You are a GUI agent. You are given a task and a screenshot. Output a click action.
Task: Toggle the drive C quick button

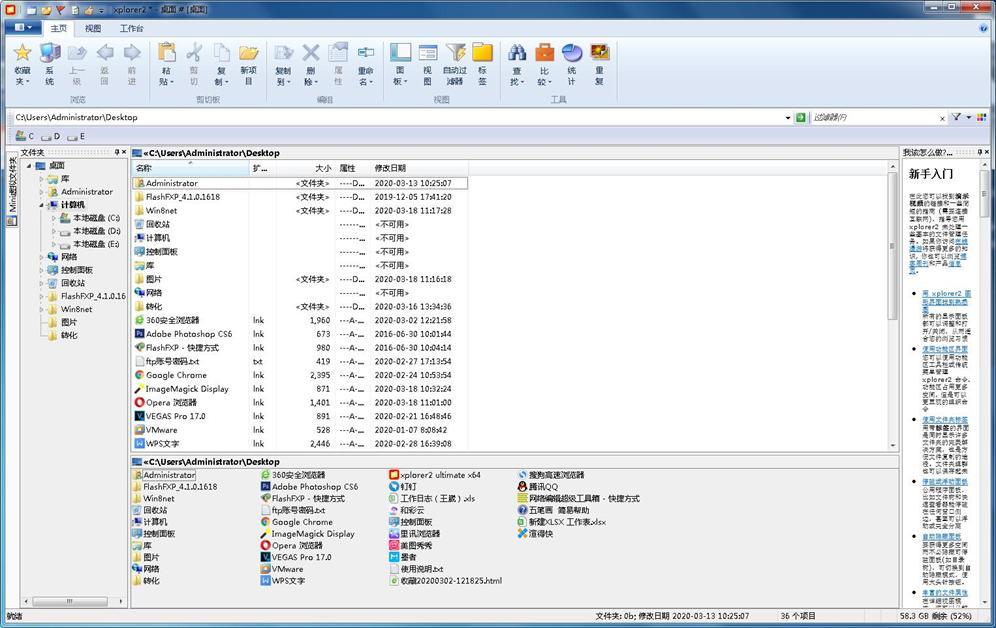27,136
